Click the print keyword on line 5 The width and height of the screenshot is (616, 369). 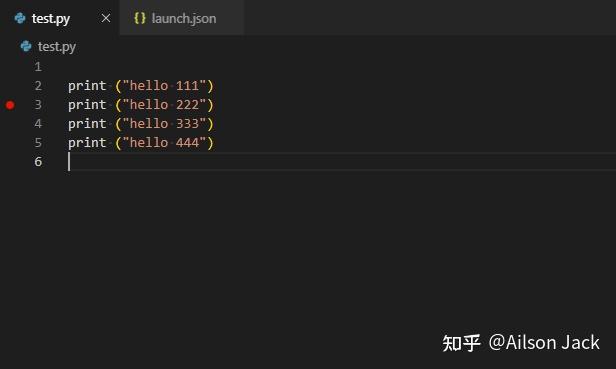tap(87, 143)
